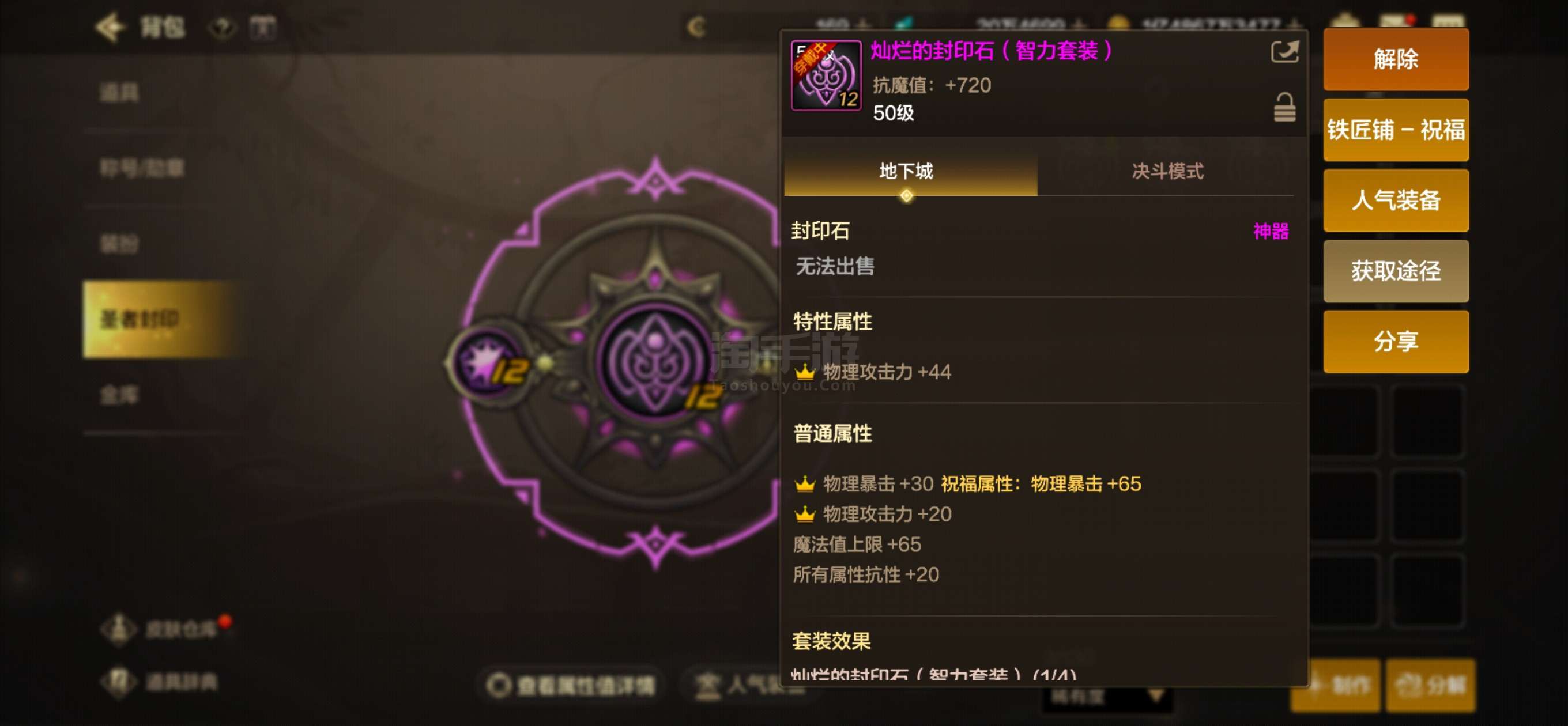
Task: Open the share/export icon in item panel
Action: [1284, 51]
